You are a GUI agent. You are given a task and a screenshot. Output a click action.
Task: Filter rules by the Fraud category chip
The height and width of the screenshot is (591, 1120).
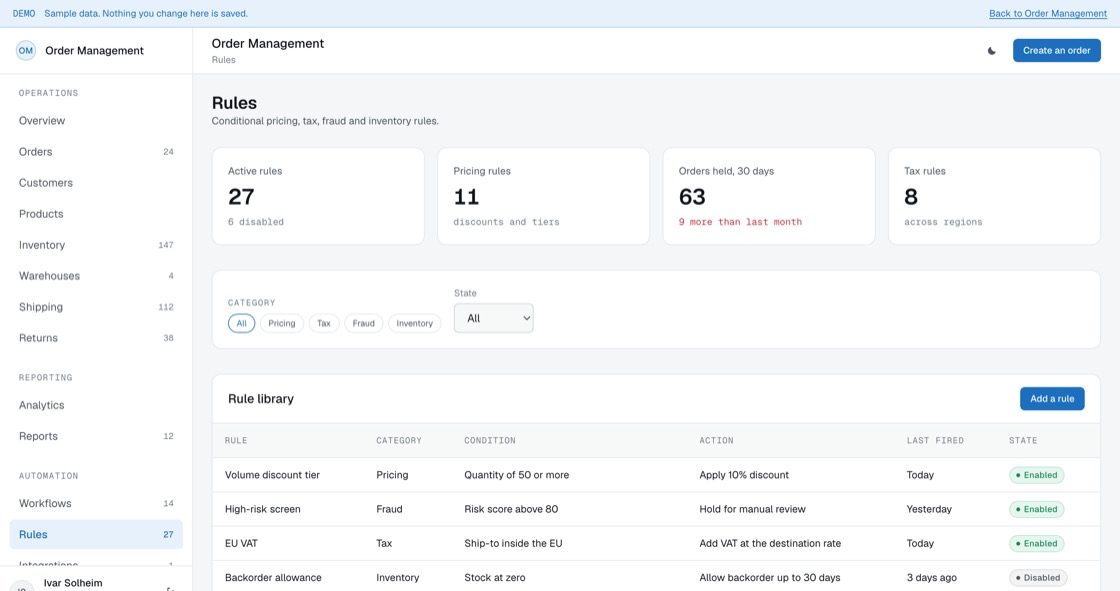[x=364, y=323]
